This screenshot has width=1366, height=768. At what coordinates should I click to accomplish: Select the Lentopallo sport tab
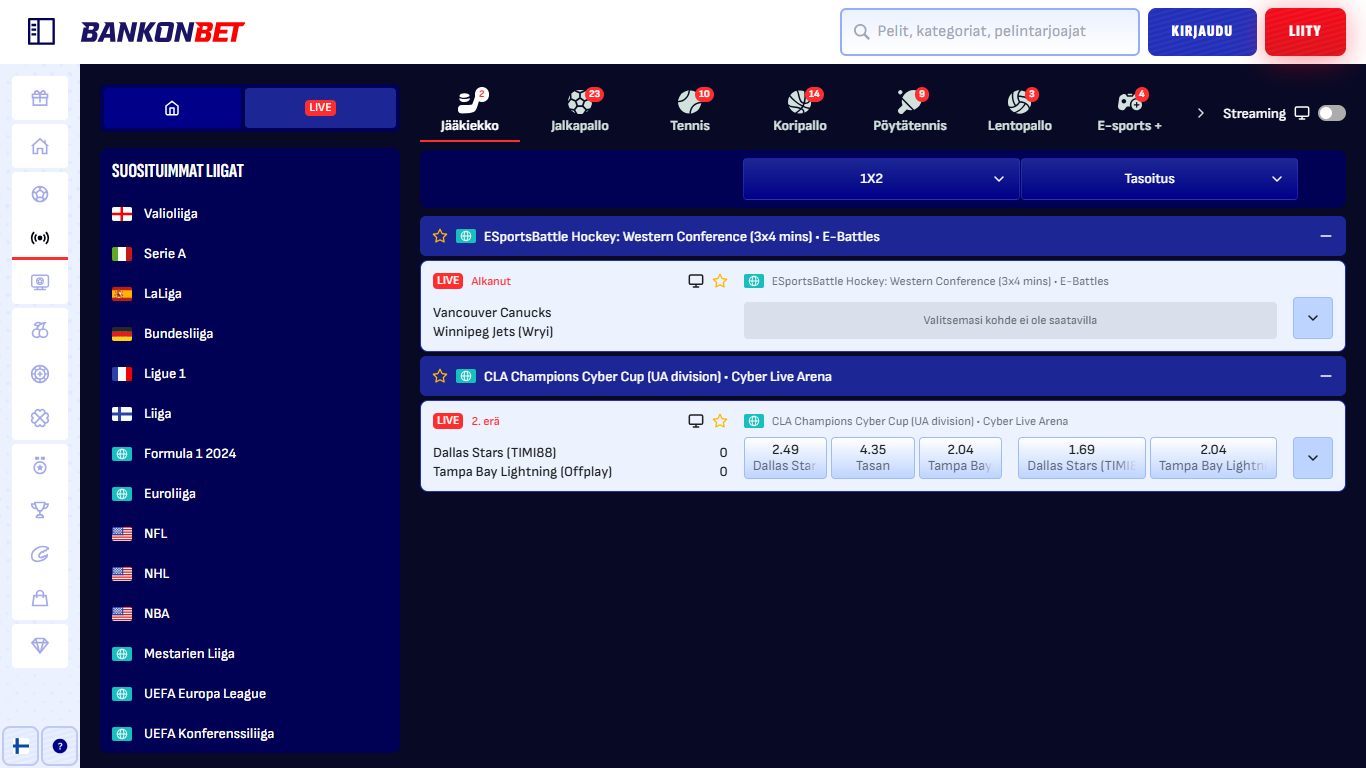[1020, 111]
